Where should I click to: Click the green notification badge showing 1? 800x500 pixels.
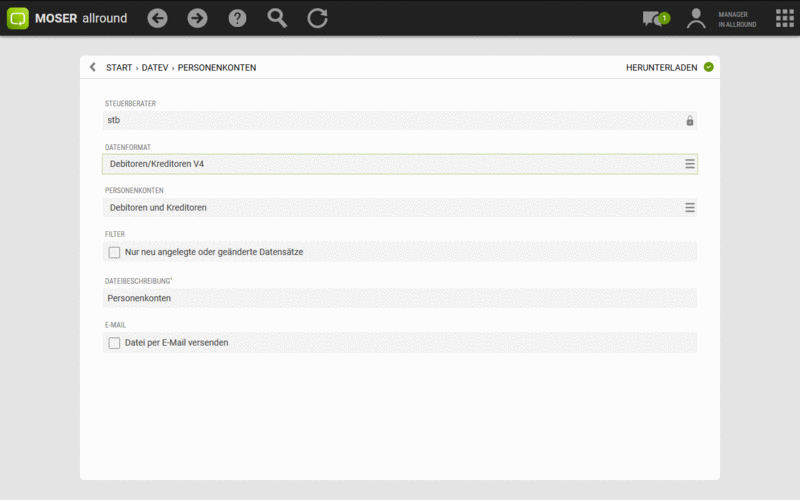click(664, 18)
